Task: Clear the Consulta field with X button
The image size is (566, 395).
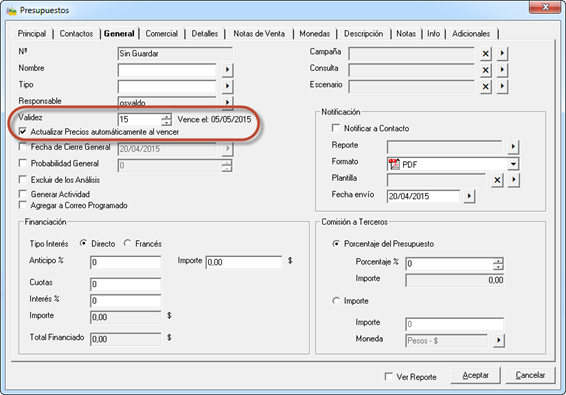Action: click(x=486, y=70)
